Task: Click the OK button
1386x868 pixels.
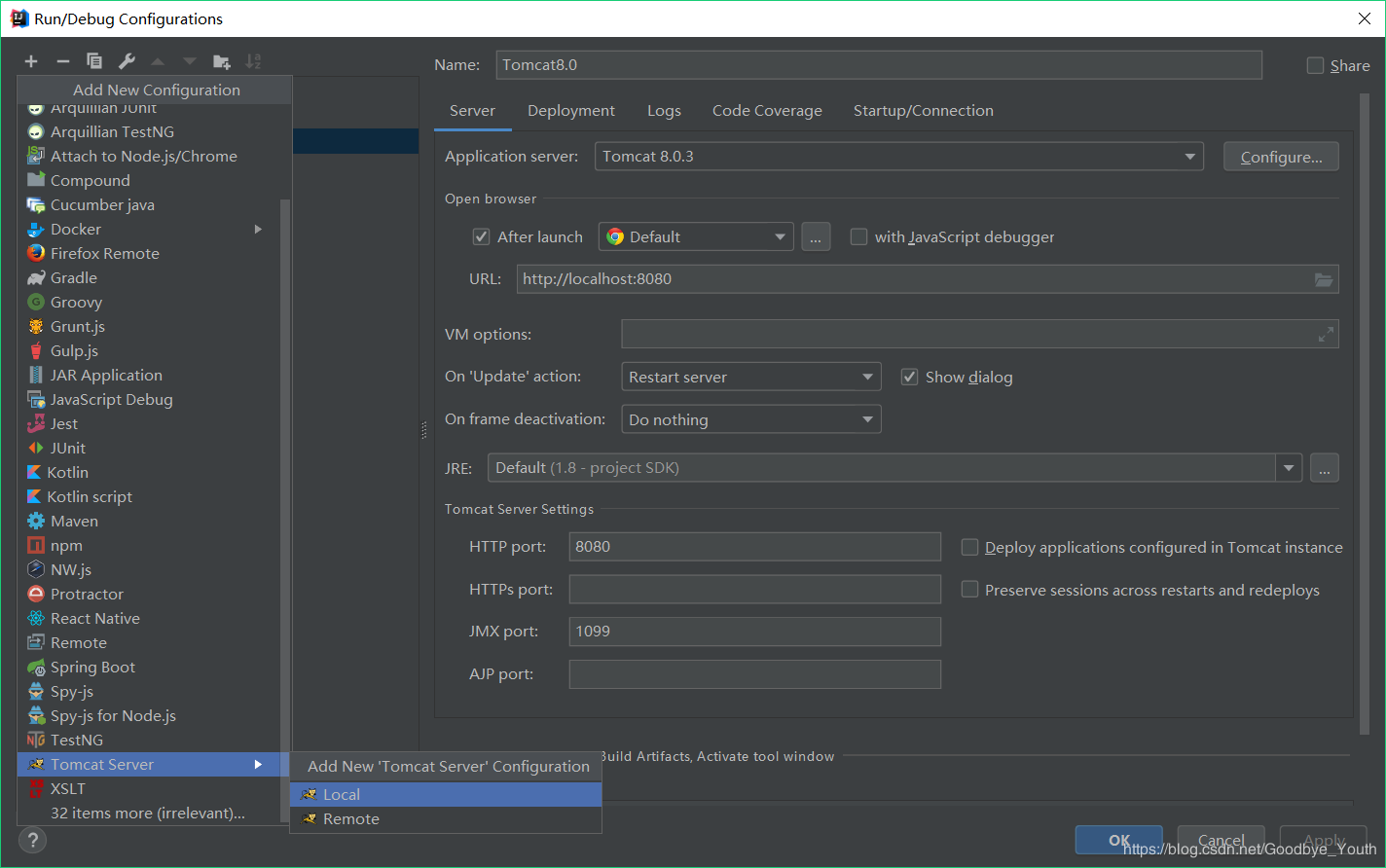Action: (1119, 840)
